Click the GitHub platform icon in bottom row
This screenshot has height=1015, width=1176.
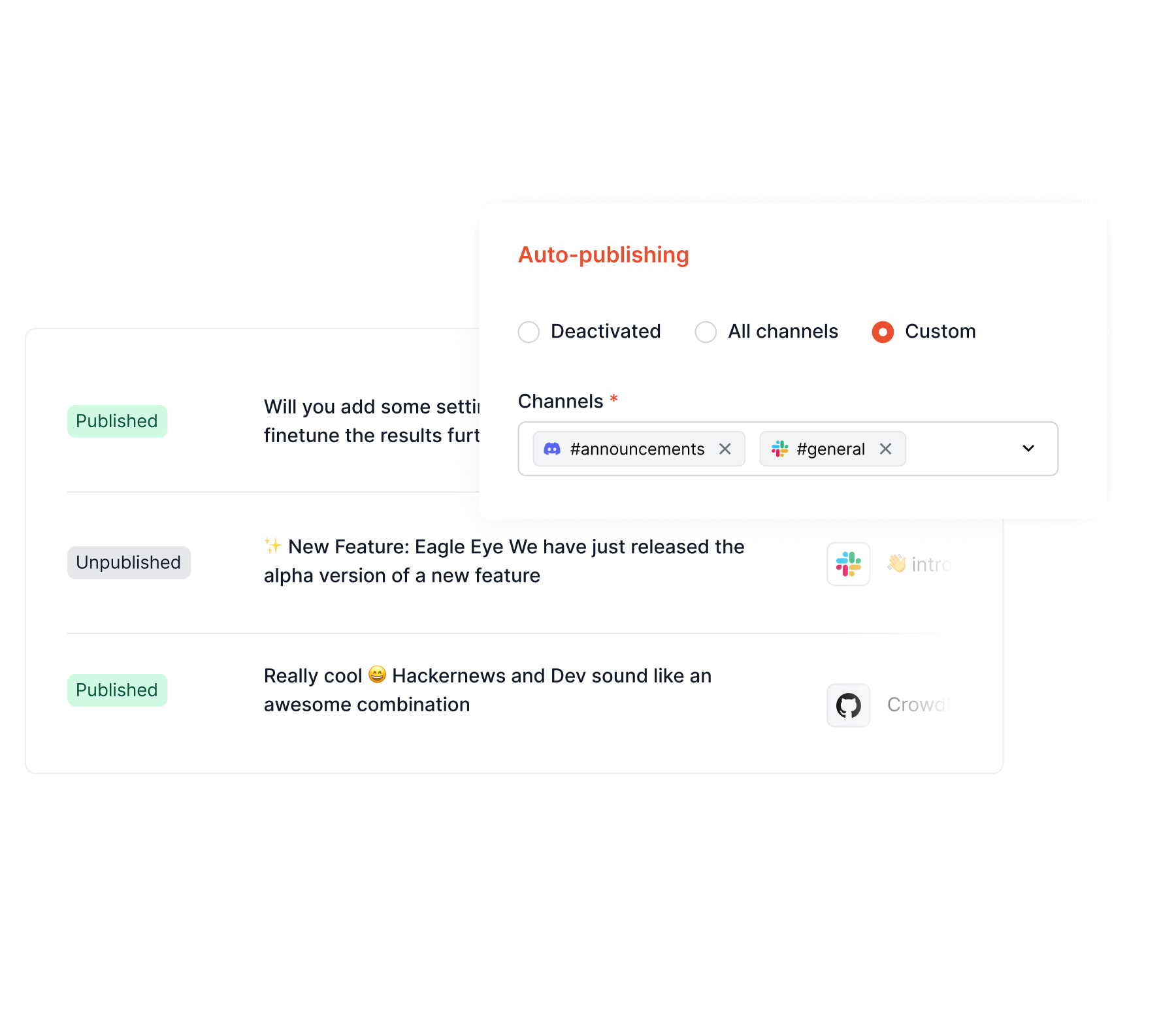tap(849, 705)
